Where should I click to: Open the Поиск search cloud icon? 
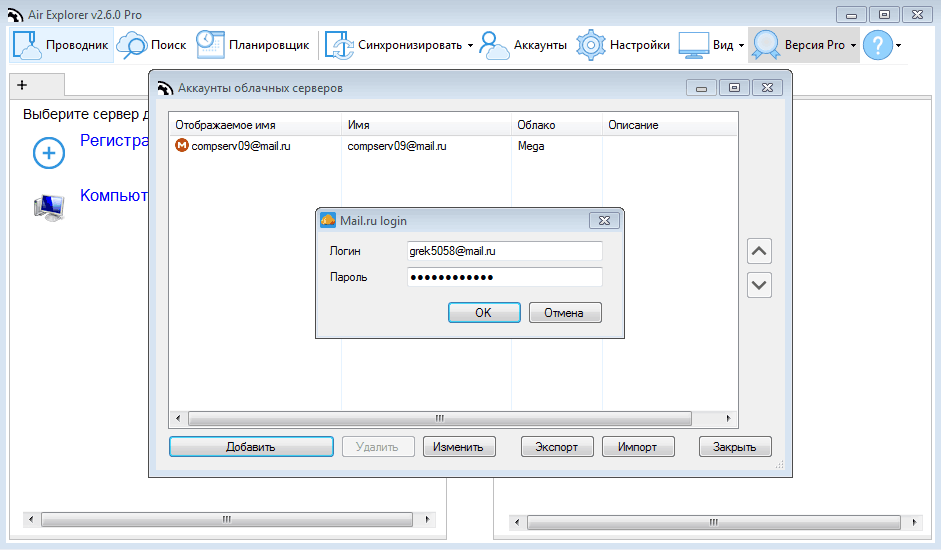(x=131, y=45)
